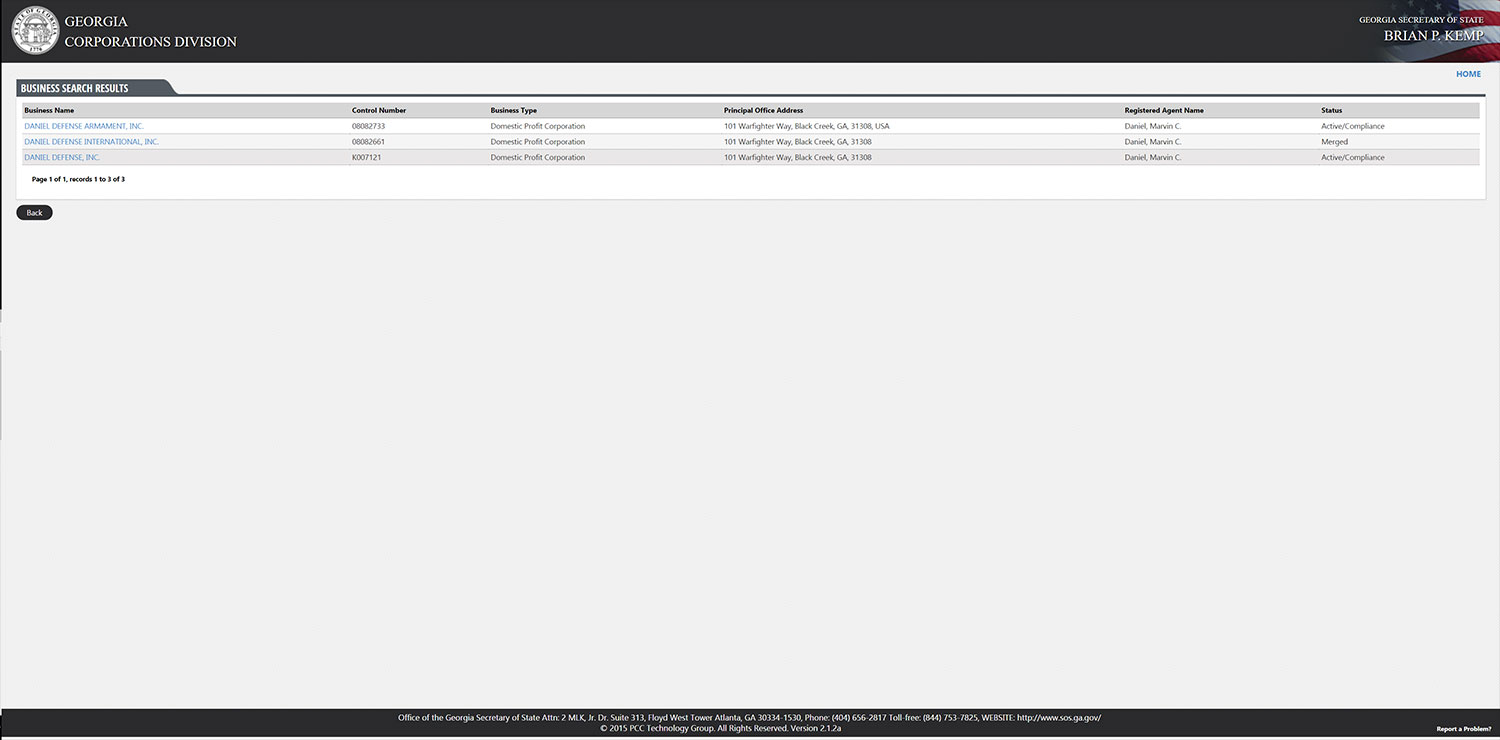Sort by Principal Office Address column header

[x=763, y=110]
